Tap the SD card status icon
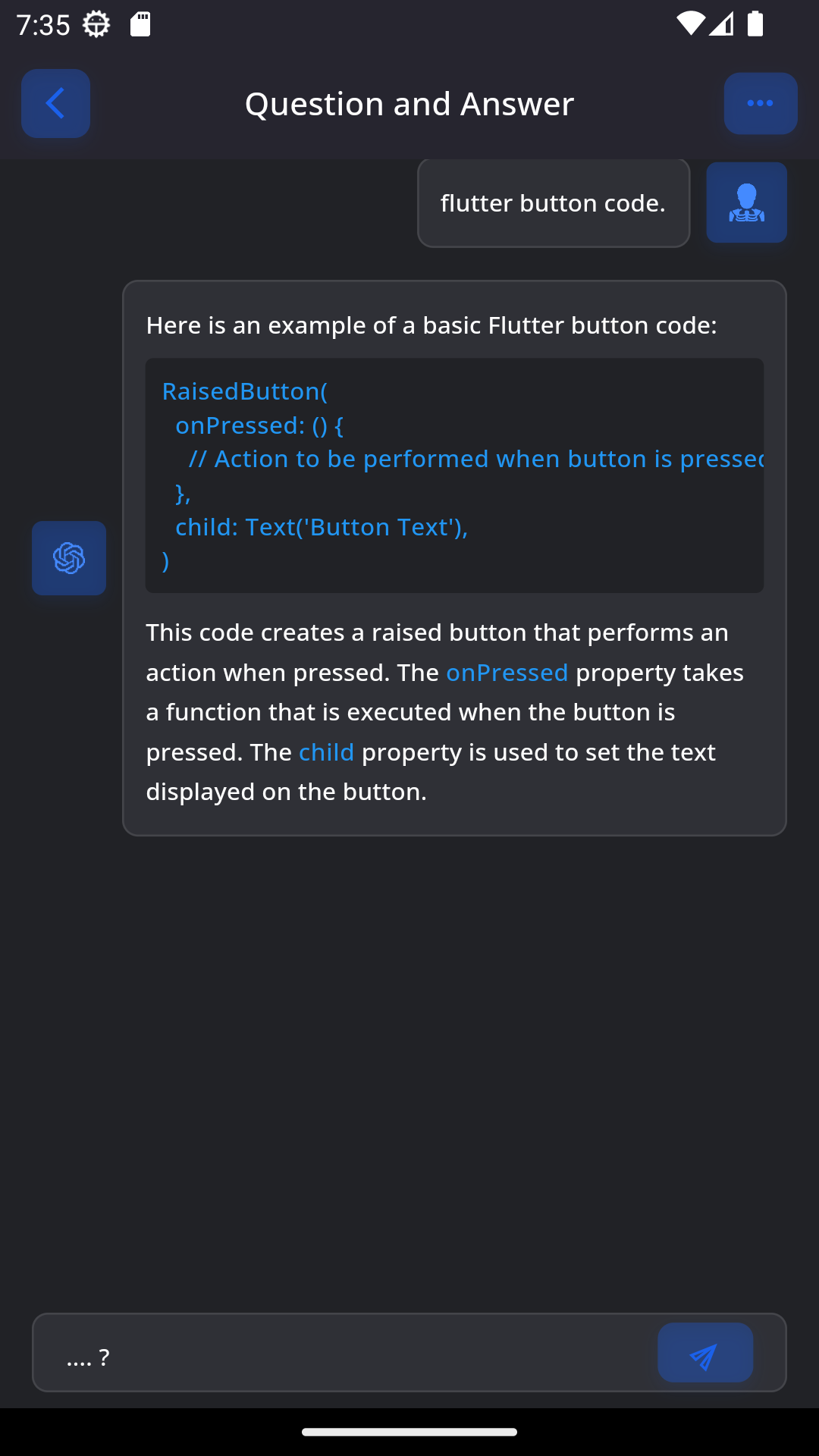This screenshot has width=819, height=1456. pyautogui.click(x=140, y=24)
